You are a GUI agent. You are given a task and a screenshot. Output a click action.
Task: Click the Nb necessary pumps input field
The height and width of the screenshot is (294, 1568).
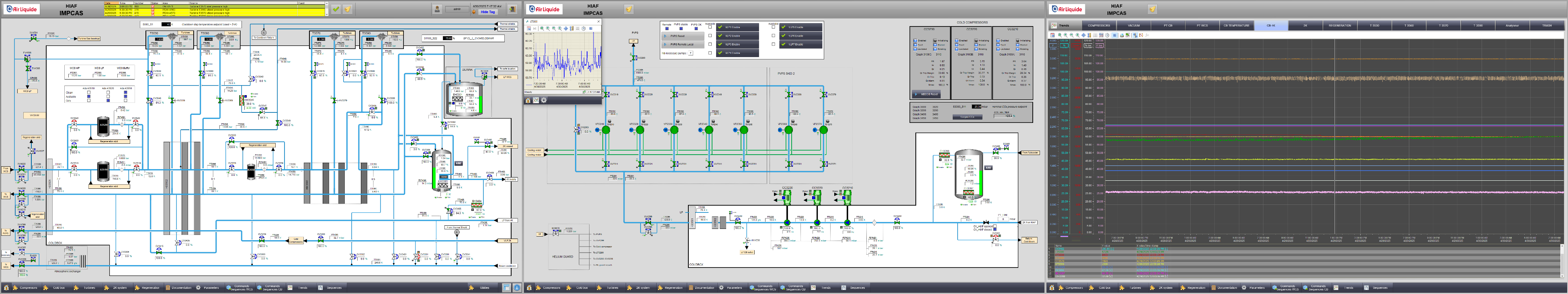(690, 53)
